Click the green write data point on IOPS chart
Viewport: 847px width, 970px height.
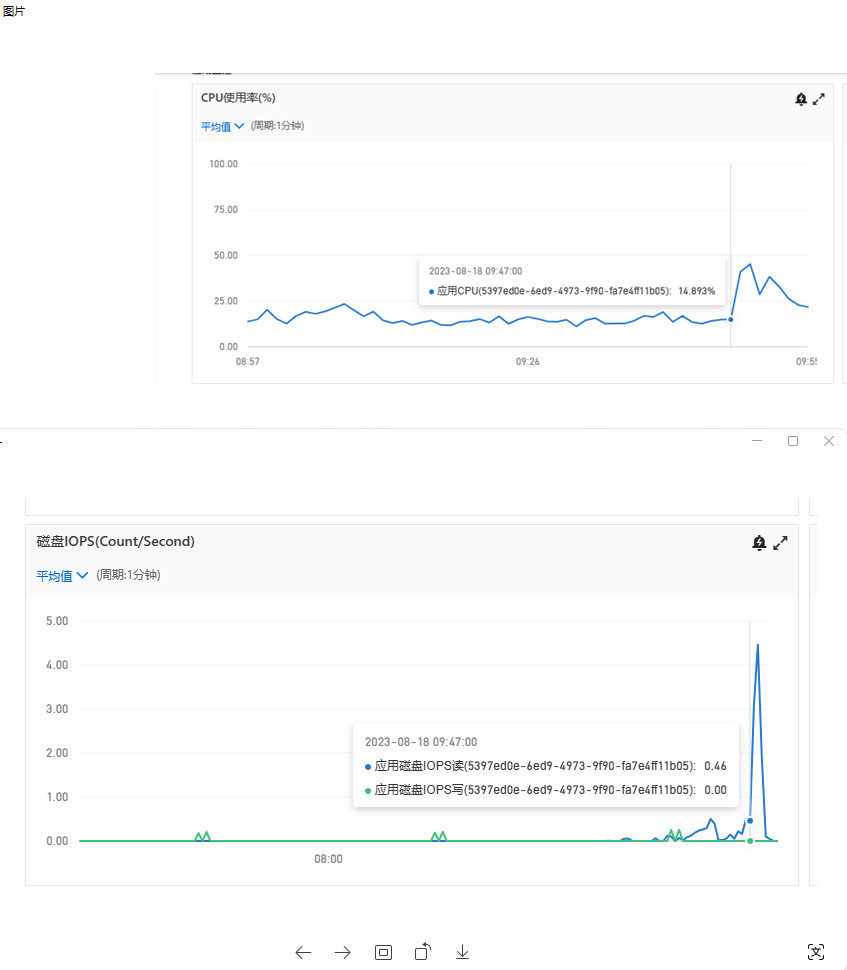click(x=750, y=840)
